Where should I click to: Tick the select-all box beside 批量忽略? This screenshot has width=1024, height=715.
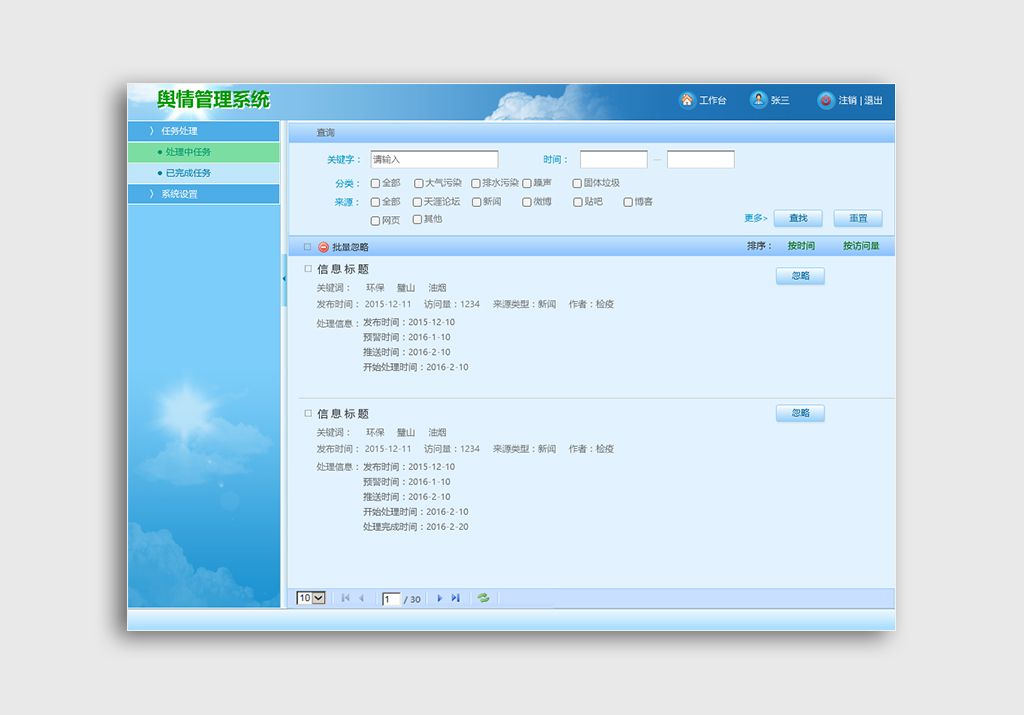point(308,247)
